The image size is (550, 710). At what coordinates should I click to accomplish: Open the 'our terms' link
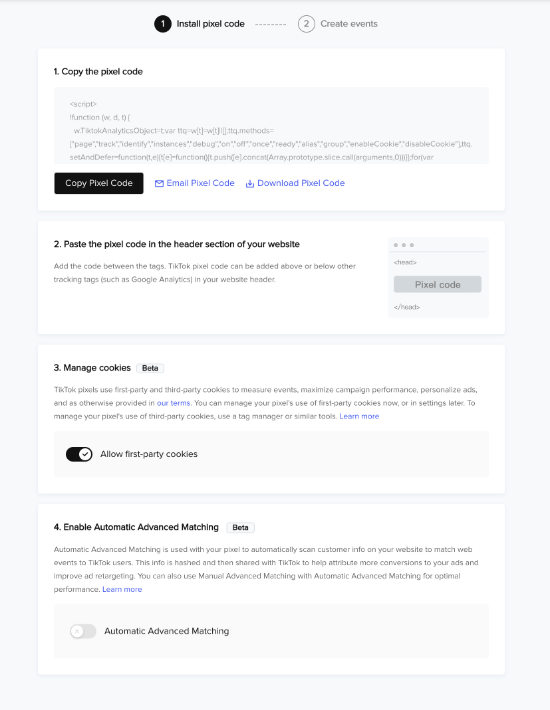click(173, 403)
